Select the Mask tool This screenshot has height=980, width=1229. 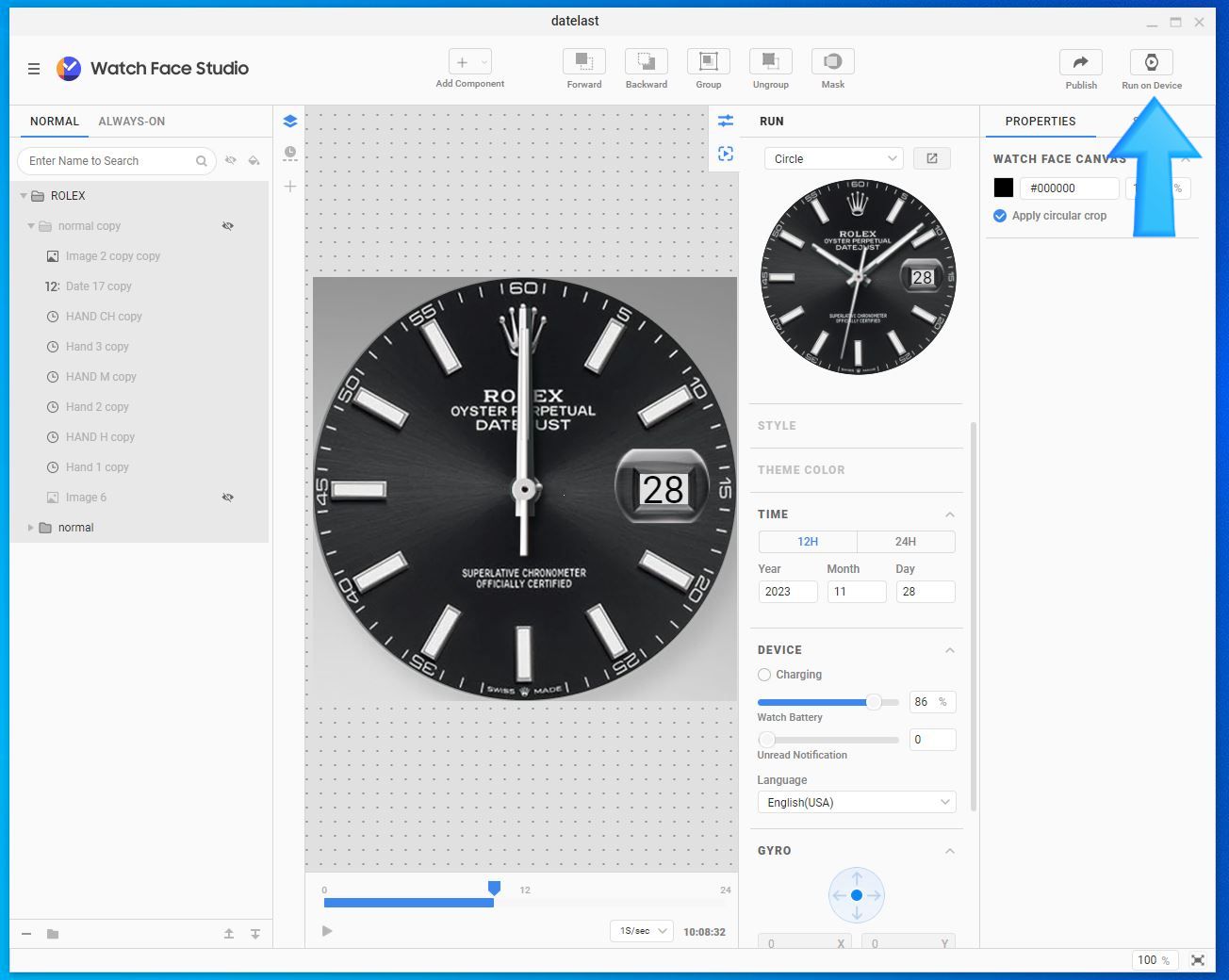(833, 61)
